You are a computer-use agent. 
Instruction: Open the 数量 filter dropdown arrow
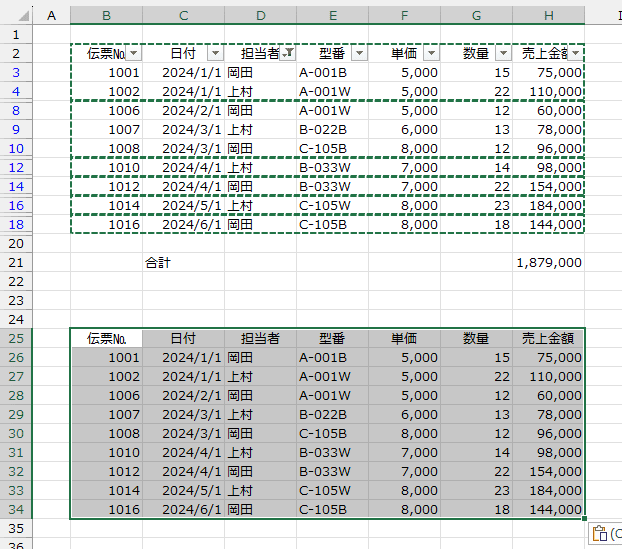[x=503, y=53]
